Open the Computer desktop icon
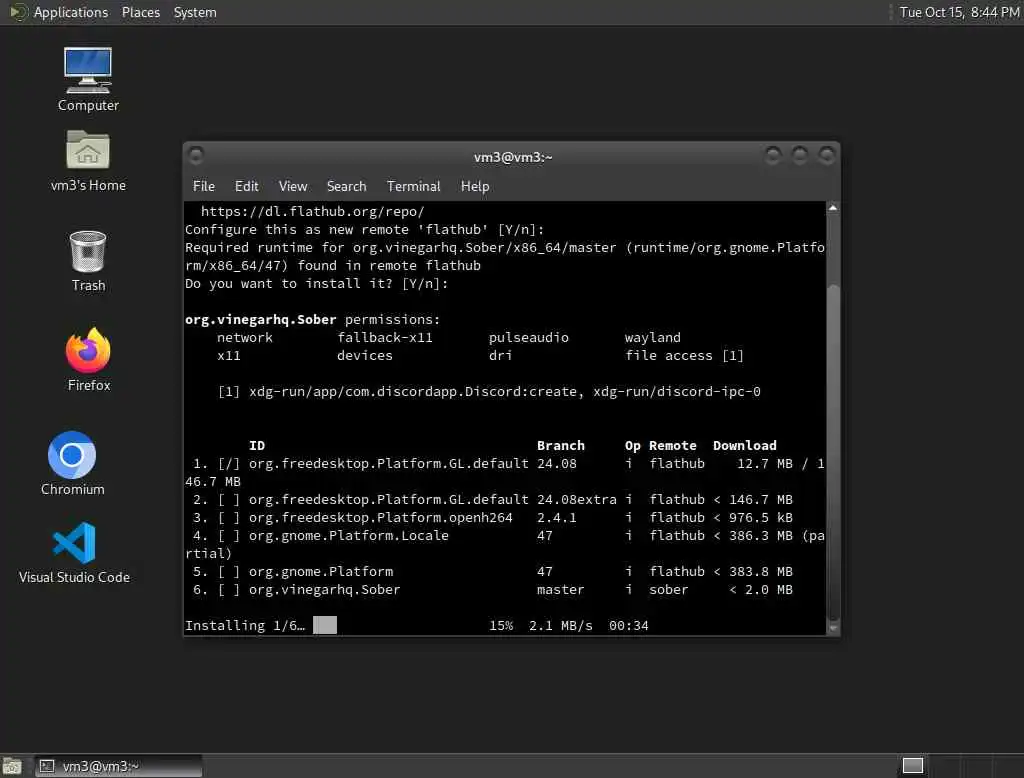The height and width of the screenshot is (778, 1024). coord(88,79)
